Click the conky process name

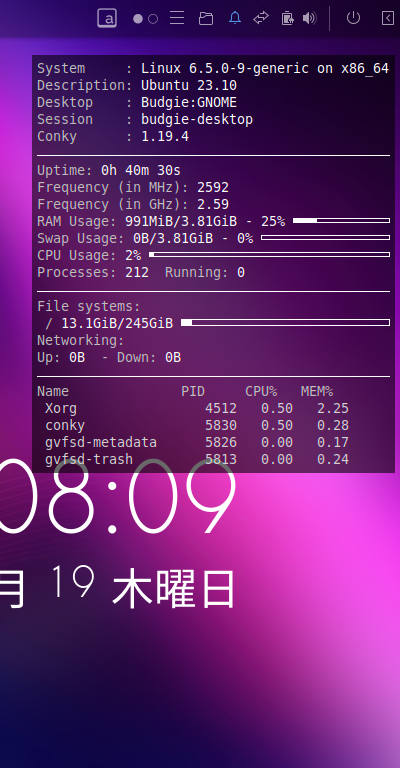pyautogui.click(x=65, y=426)
